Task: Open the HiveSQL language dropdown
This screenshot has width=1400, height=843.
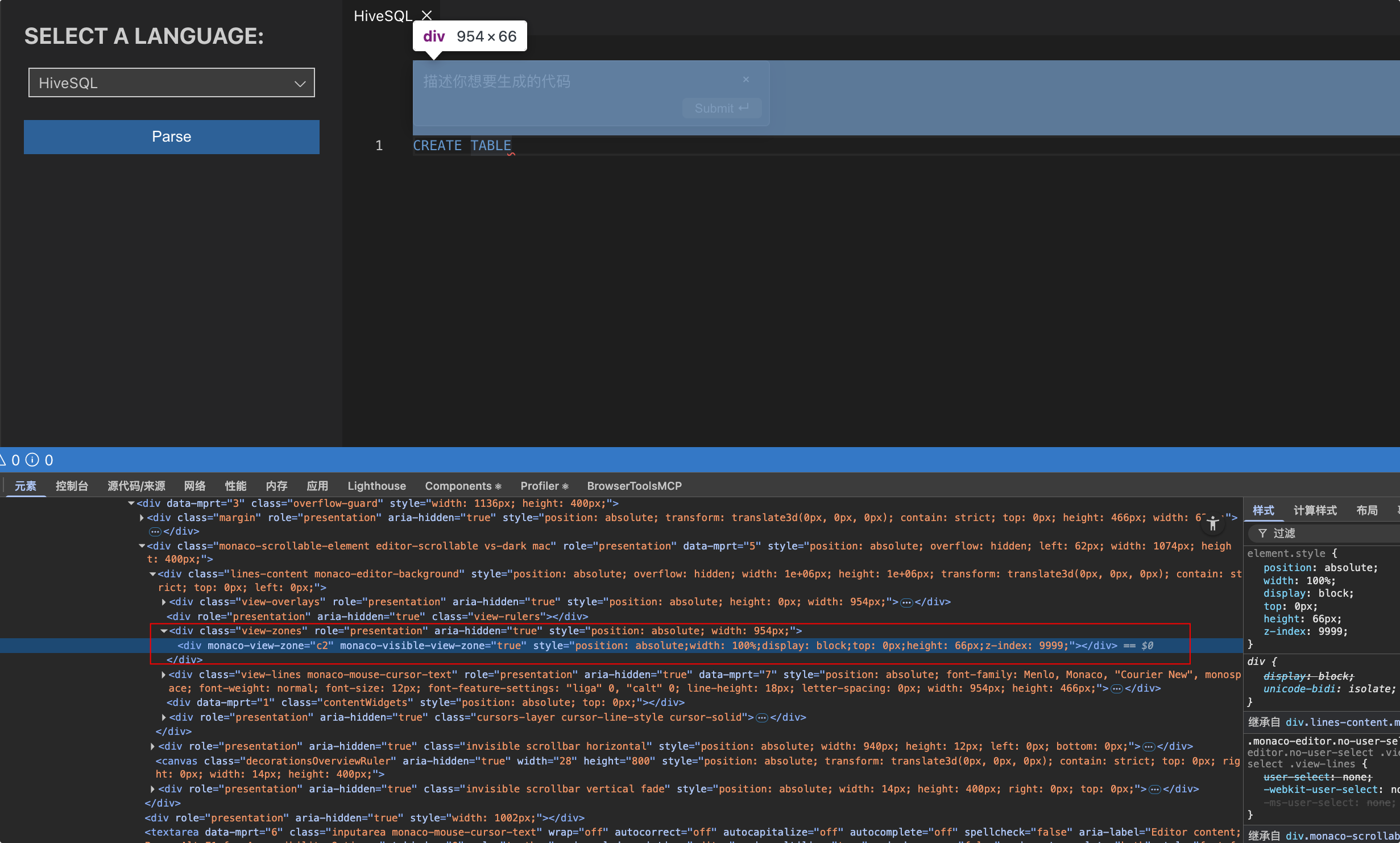Action: pyautogui.click(x=171, y=83)
